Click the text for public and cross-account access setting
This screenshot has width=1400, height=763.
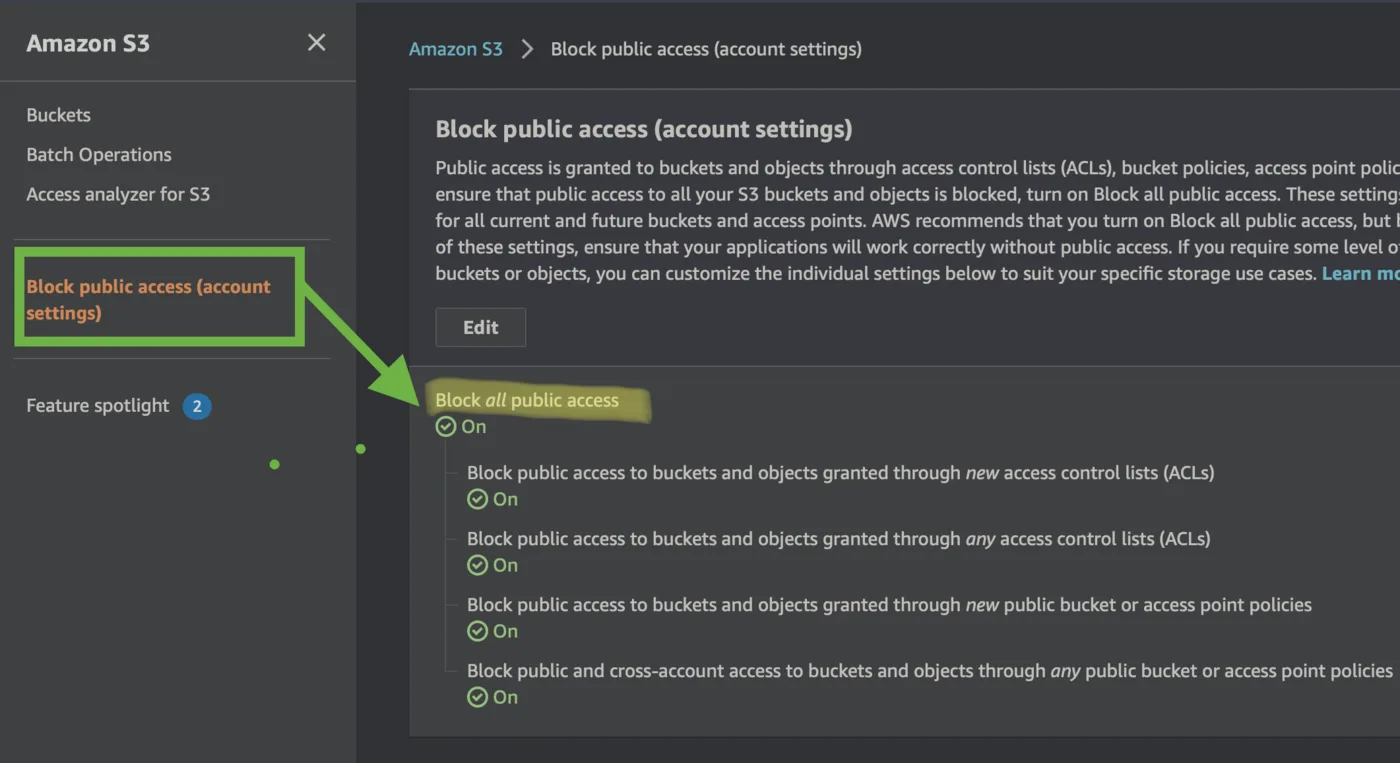tap(930, 670)
